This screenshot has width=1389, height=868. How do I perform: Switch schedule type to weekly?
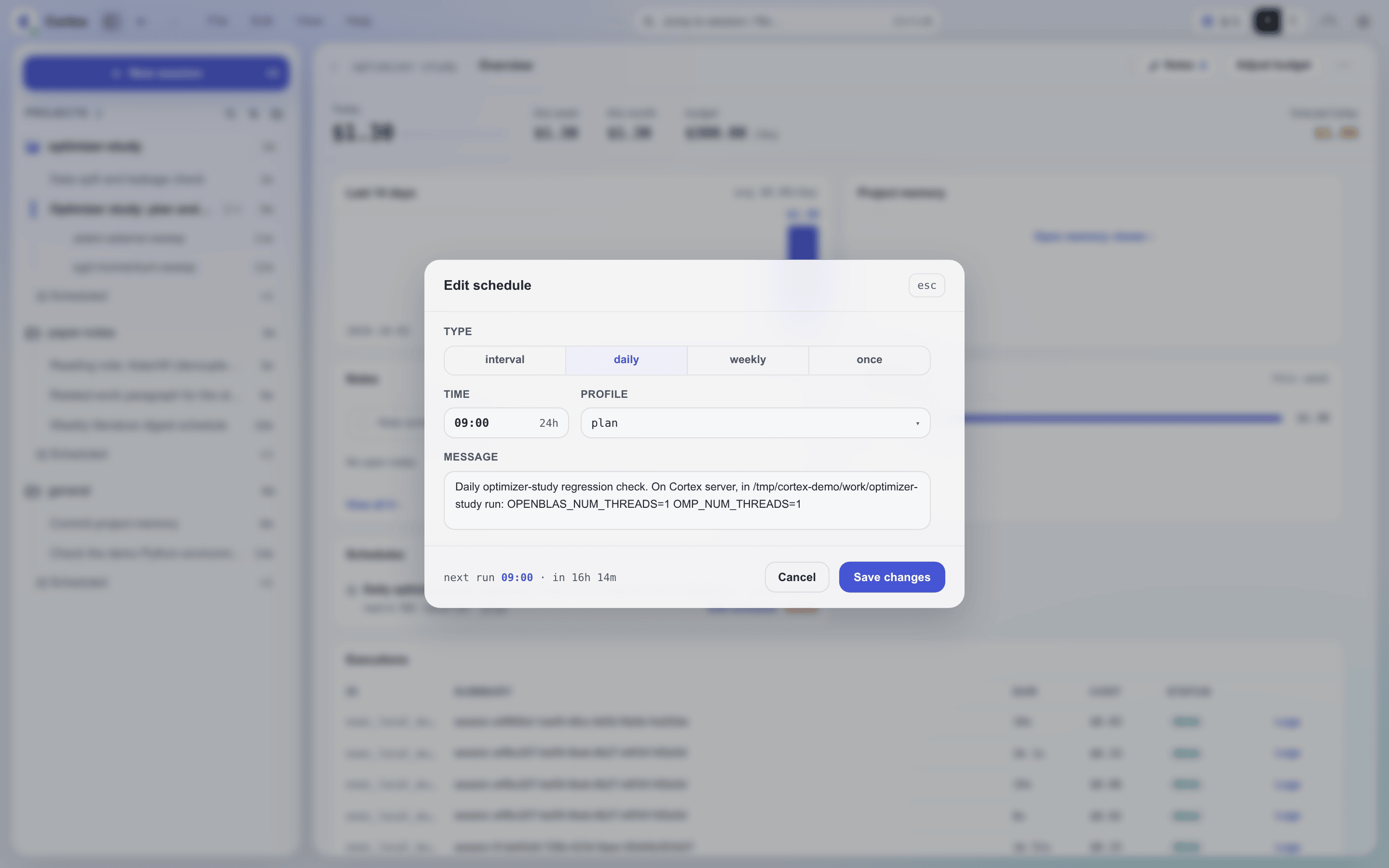[x=747, y=360]
